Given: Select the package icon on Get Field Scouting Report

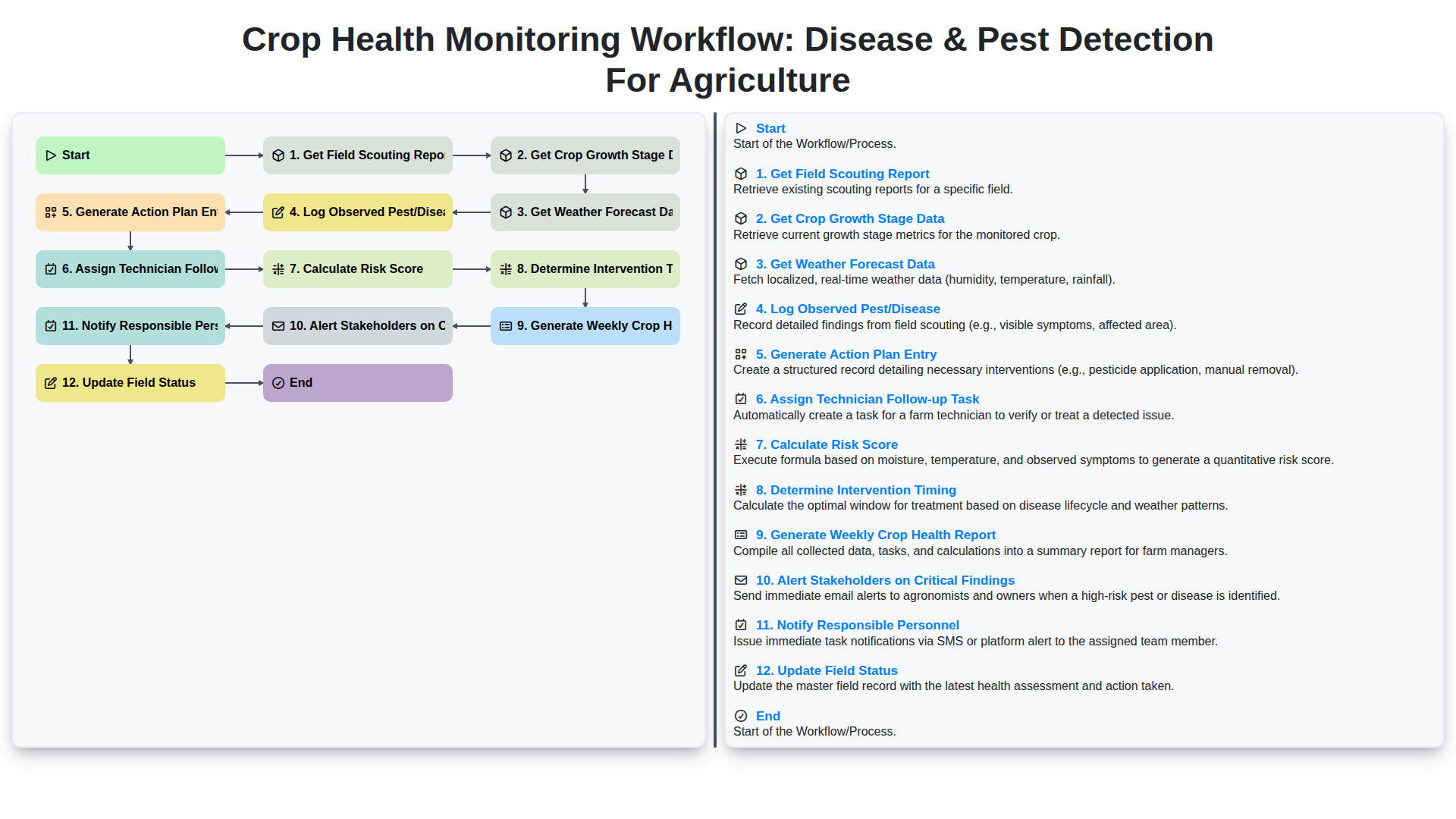Looking at the screenshot, I should pos(278,155).
